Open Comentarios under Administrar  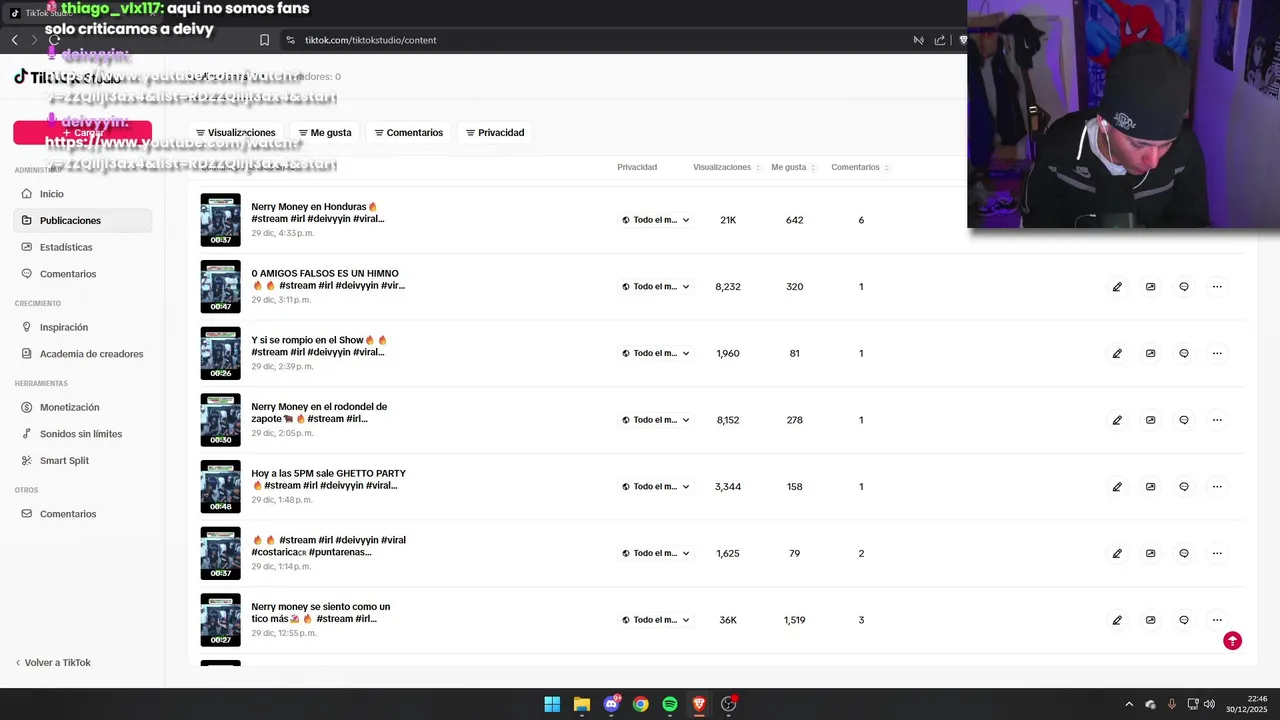82,274
